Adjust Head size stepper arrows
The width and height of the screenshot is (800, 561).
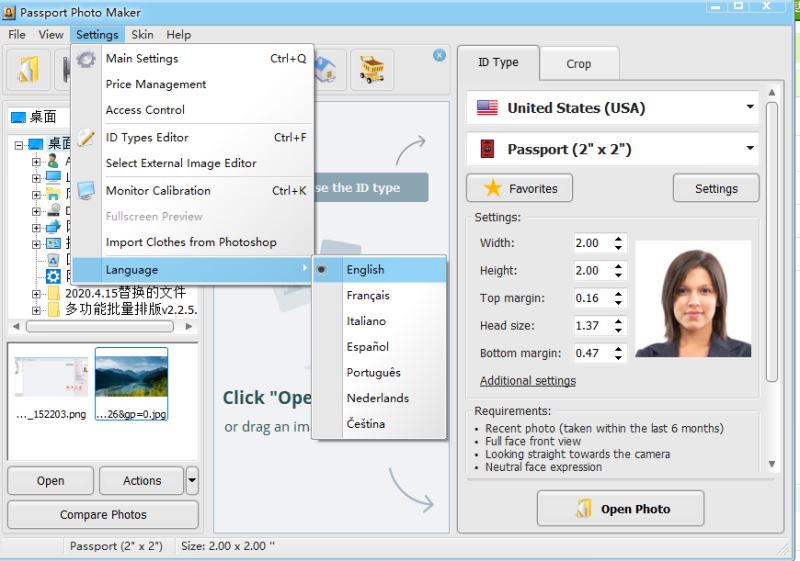(618, 325)
